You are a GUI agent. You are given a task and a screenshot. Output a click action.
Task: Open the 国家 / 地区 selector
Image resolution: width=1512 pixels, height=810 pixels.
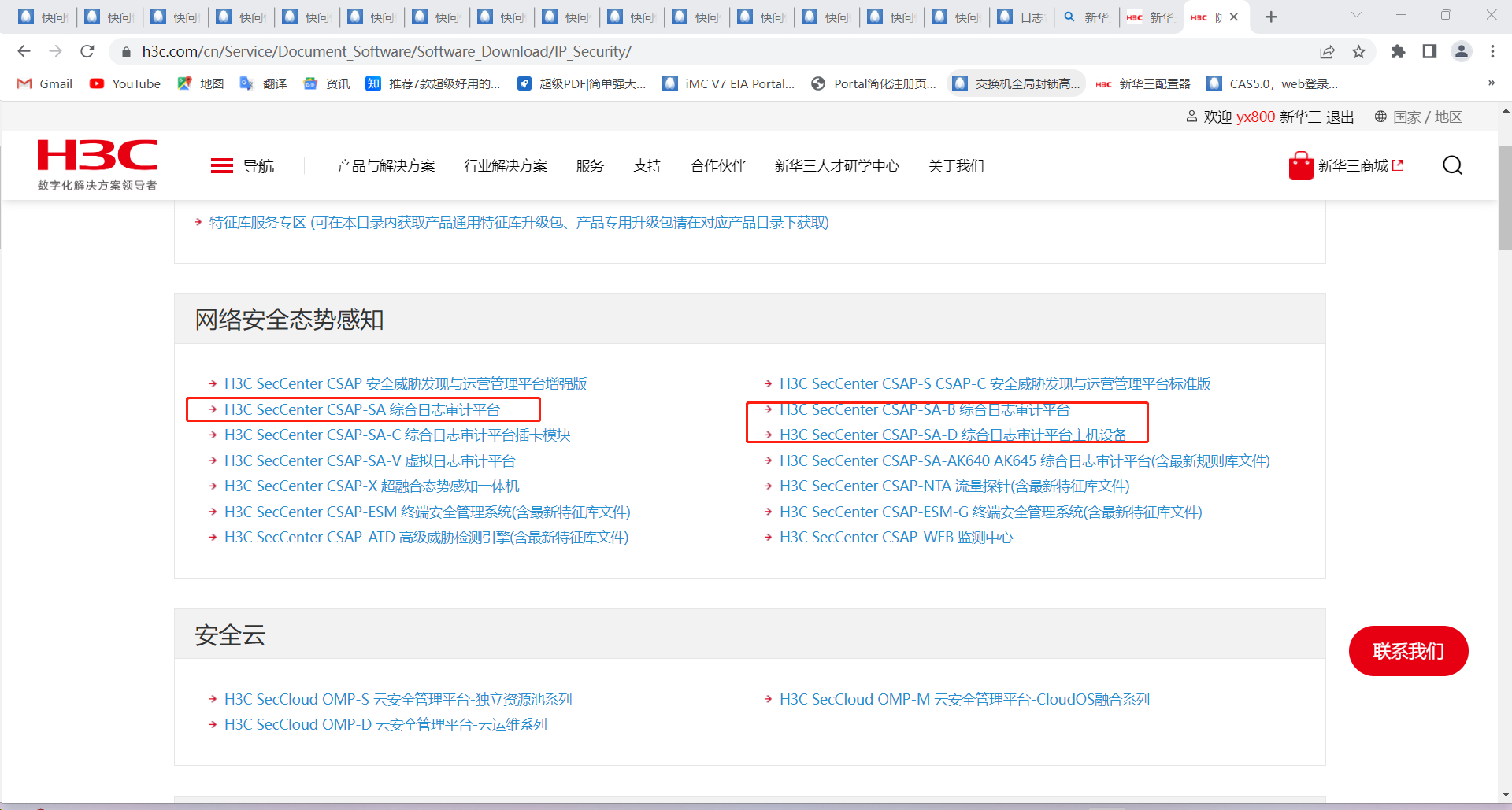point(1418,117)
